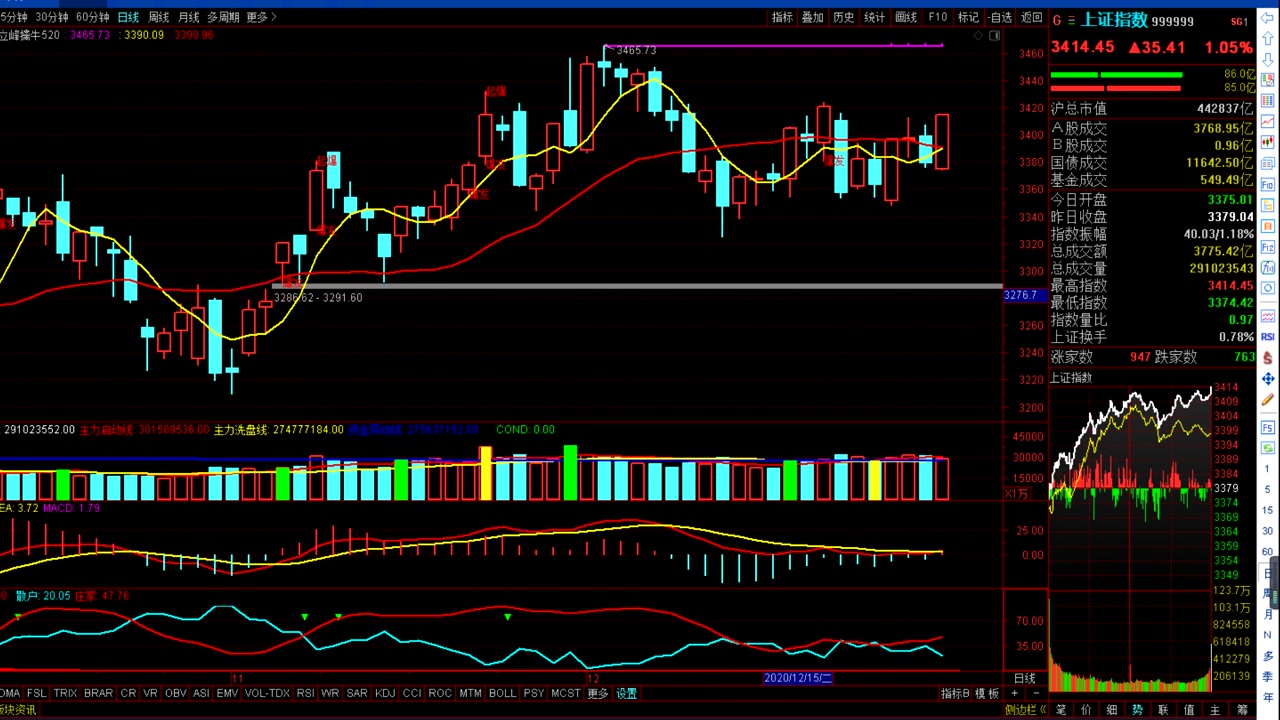Click the 返回 back button

(x=1031, y=17)
